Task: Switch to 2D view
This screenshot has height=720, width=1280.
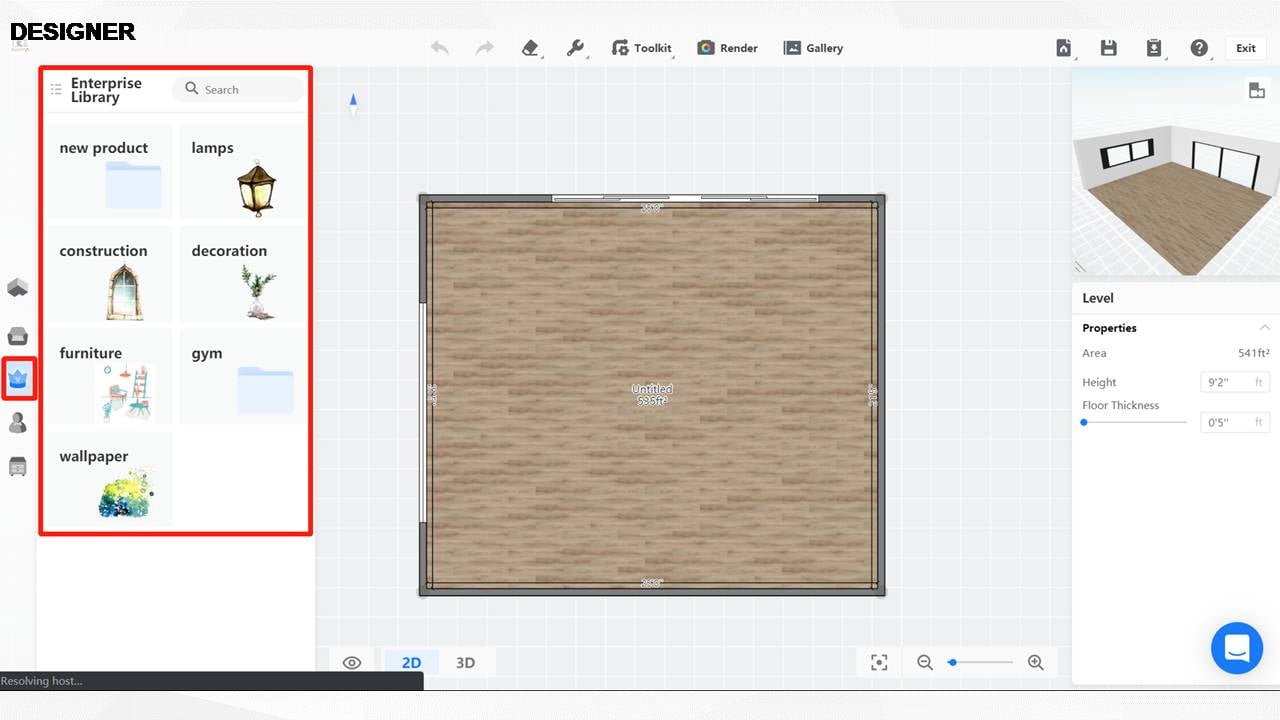Action: [411, 662]
